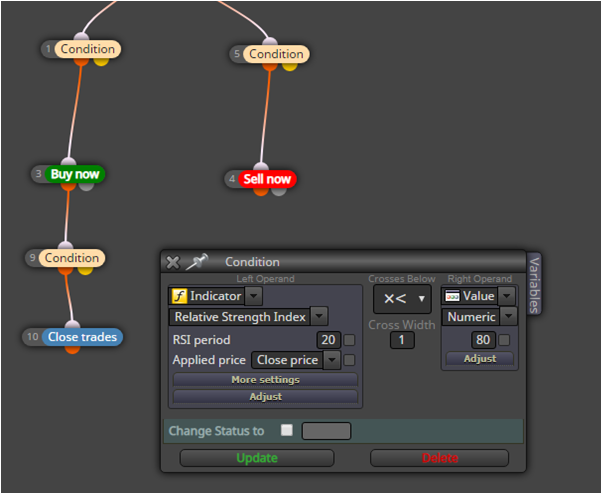Click the orange output connector of Sell now
602x494 pixels.
[261, 192]
